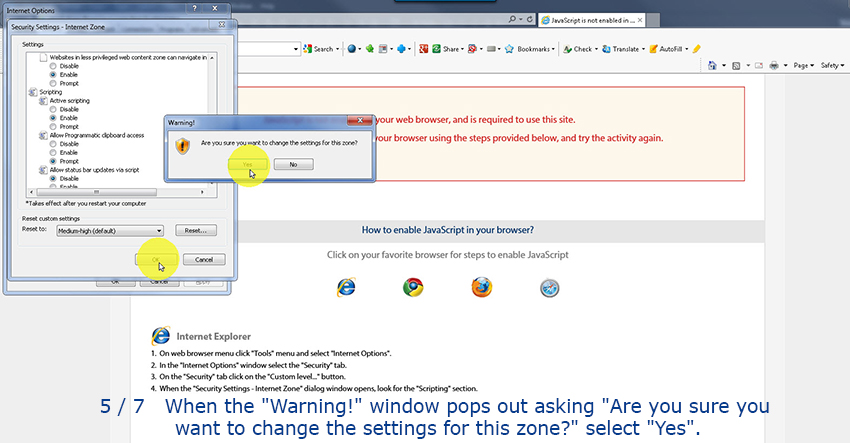Click the spell Check toolbar icon

pyautogui.click(x=568, y=49)
